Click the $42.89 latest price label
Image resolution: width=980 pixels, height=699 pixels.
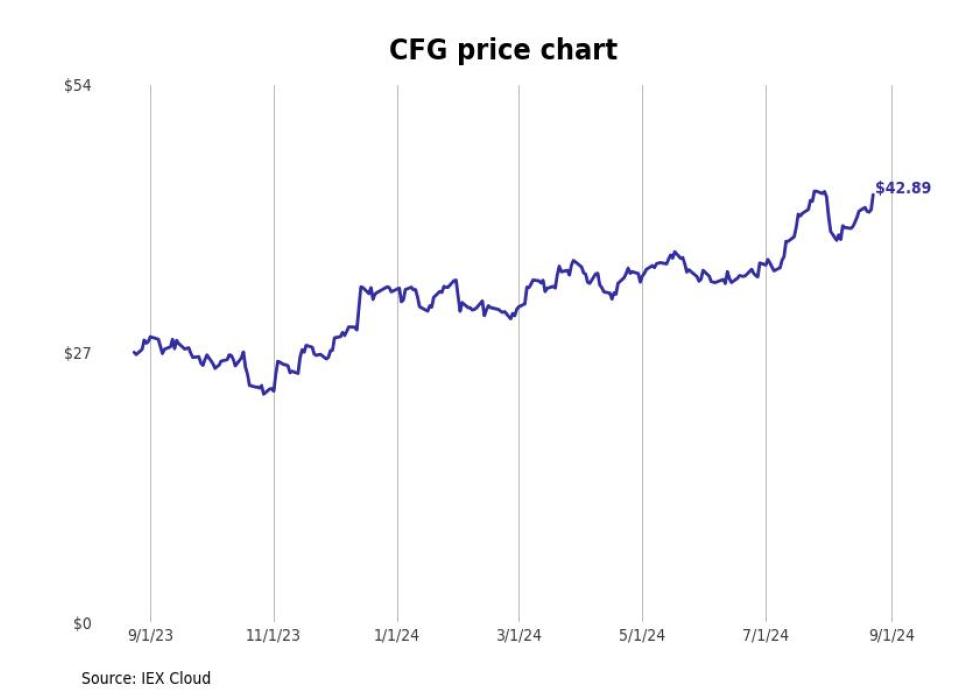pos(903,188)
